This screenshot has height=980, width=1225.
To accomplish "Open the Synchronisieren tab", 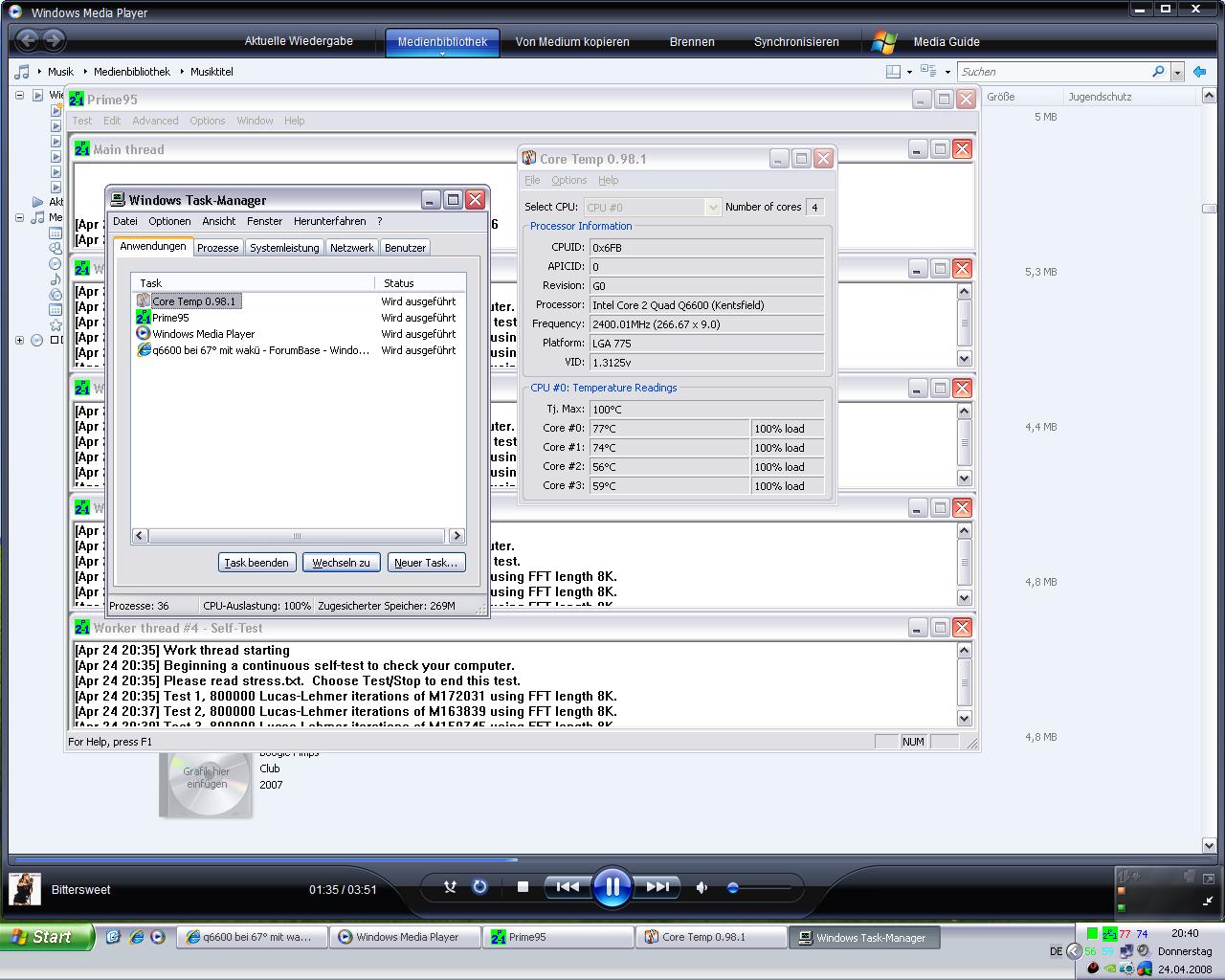I will click(796, 41).
